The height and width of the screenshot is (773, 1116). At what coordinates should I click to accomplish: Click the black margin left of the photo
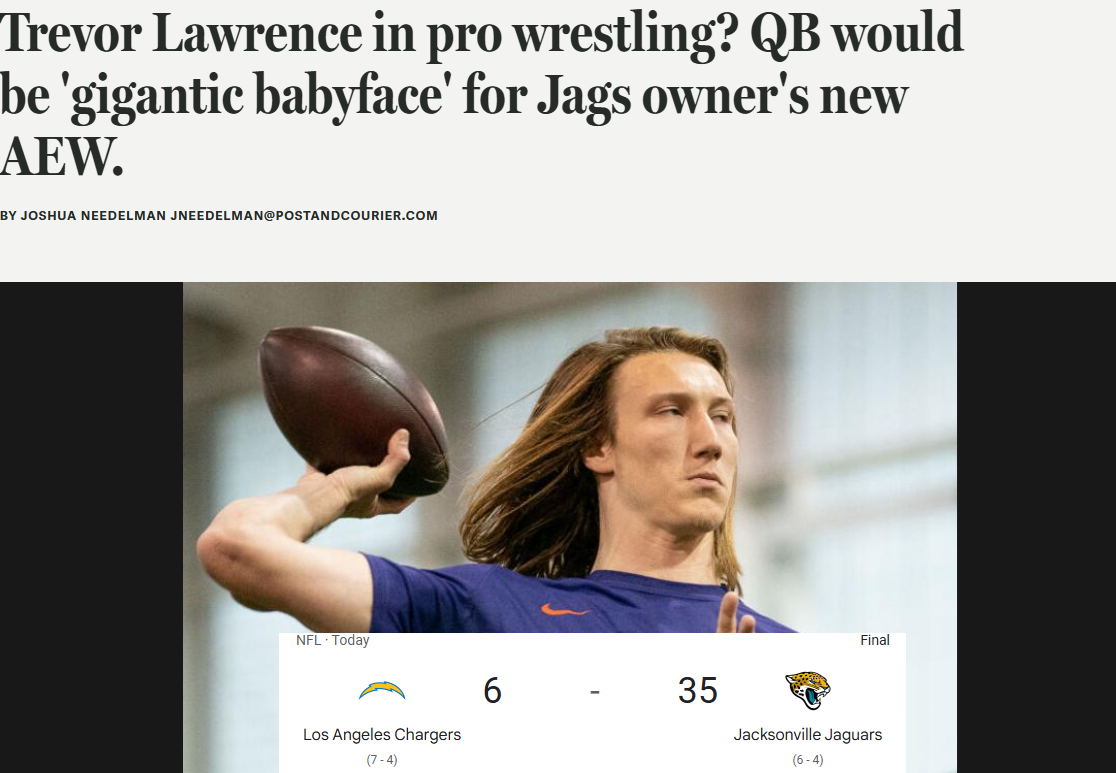[x=91, y=527]
